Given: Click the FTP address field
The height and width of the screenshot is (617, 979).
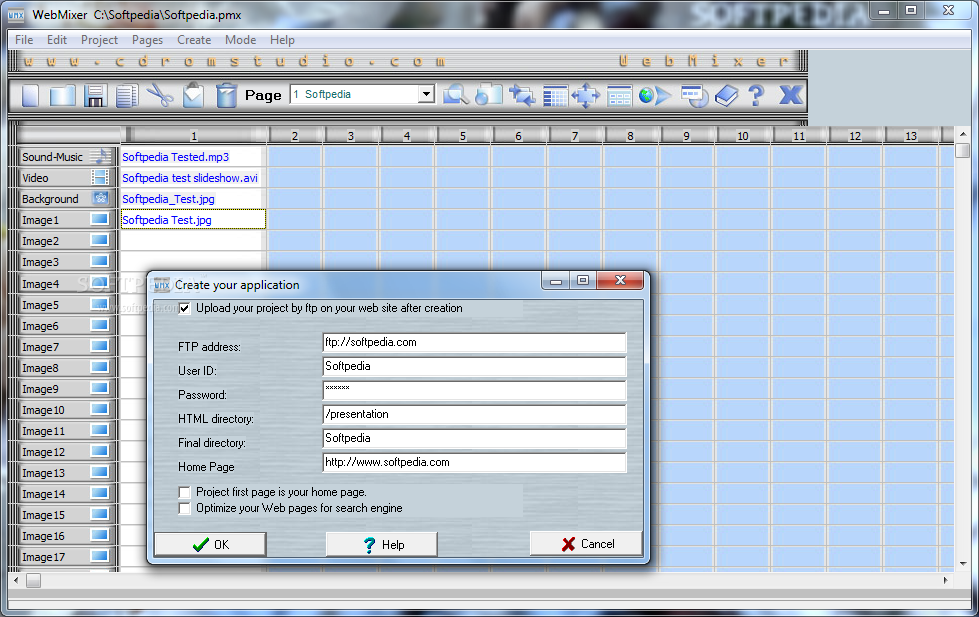Looking at the screenshot, I should point(475,342).
